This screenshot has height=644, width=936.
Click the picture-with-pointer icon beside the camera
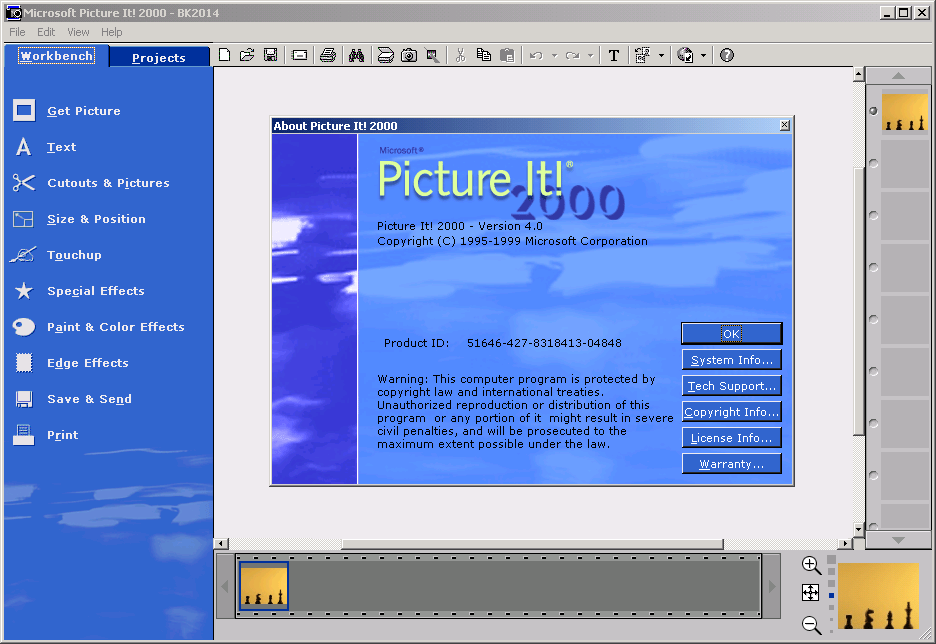pos(432,56)
